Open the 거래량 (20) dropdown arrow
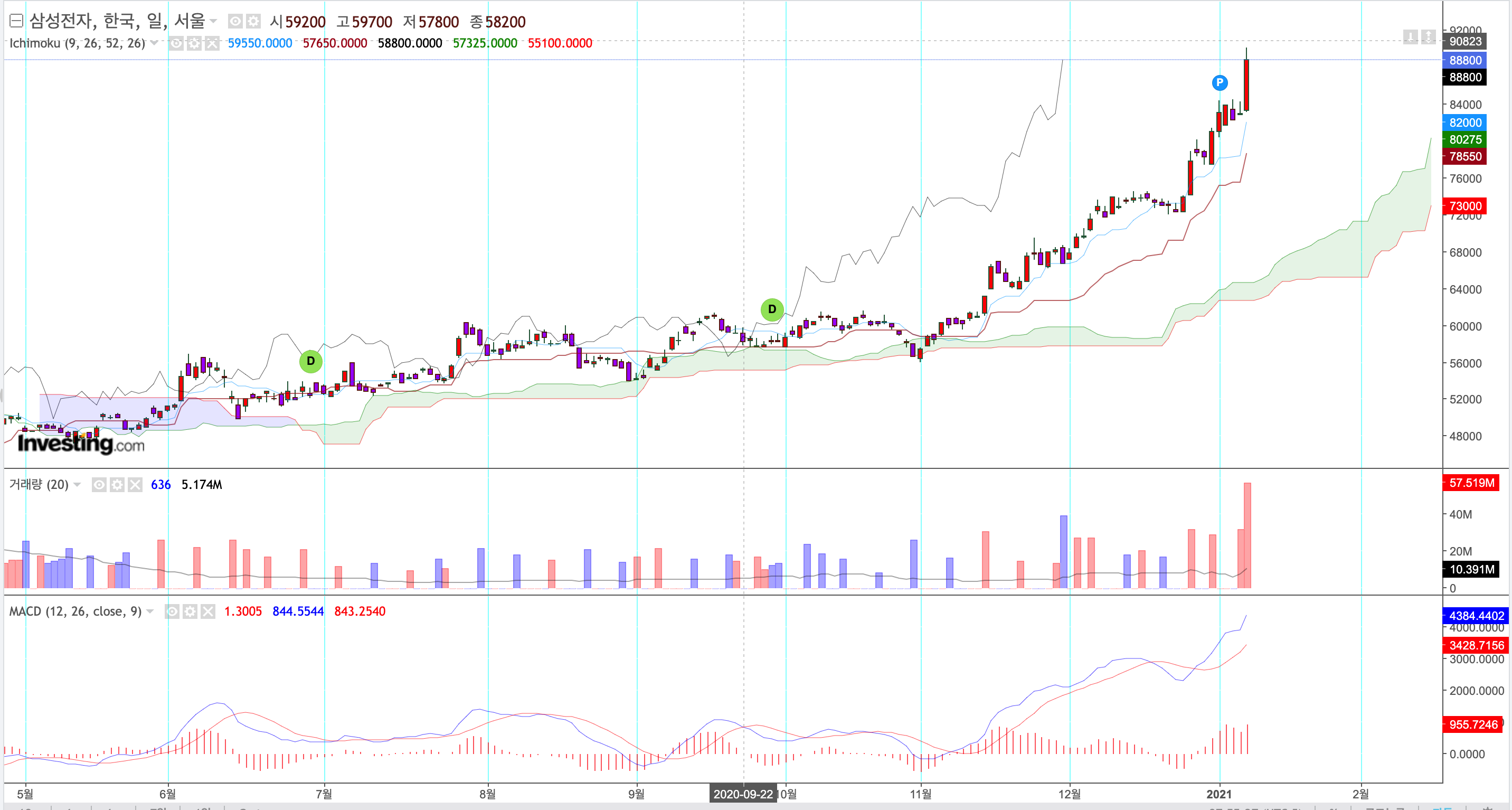 coord(78,484)
